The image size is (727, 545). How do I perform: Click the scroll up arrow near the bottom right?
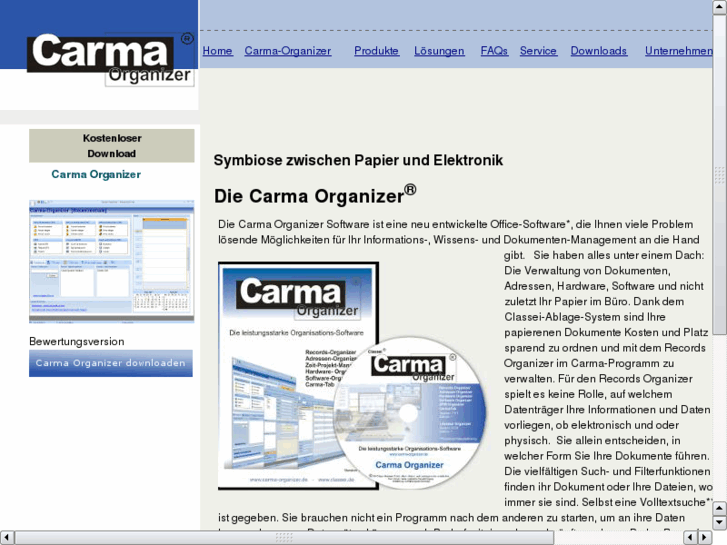tap(720, 508)
